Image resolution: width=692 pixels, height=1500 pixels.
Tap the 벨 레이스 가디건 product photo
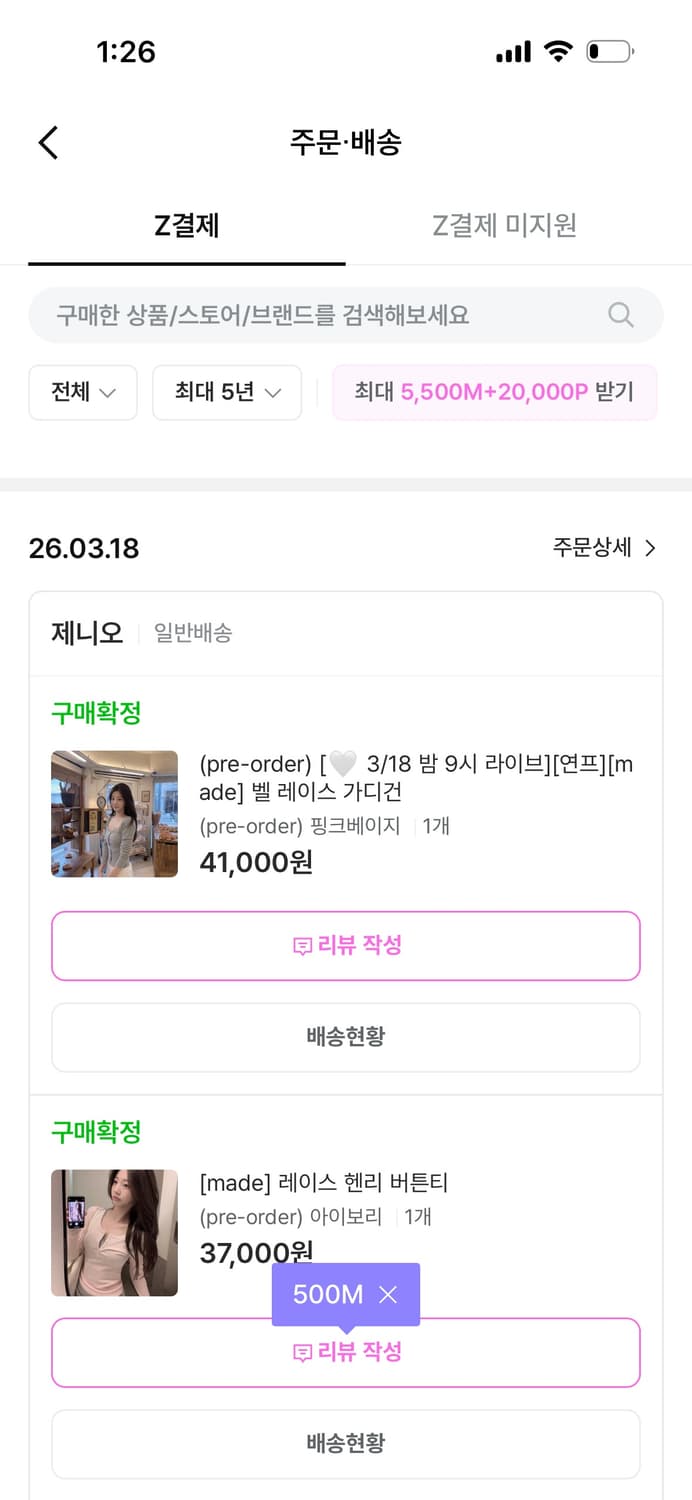click(114, 814)
